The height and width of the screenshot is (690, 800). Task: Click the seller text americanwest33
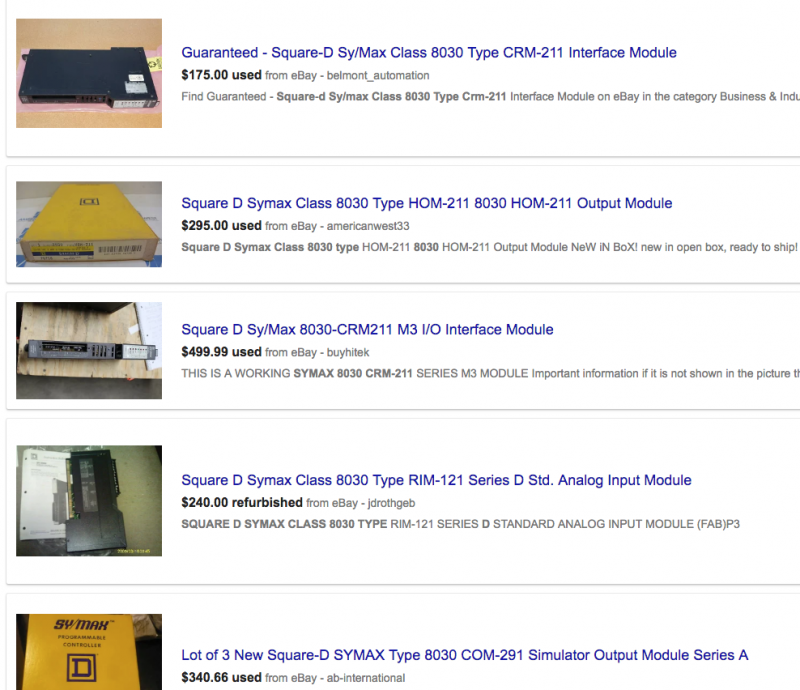(368, 226)
